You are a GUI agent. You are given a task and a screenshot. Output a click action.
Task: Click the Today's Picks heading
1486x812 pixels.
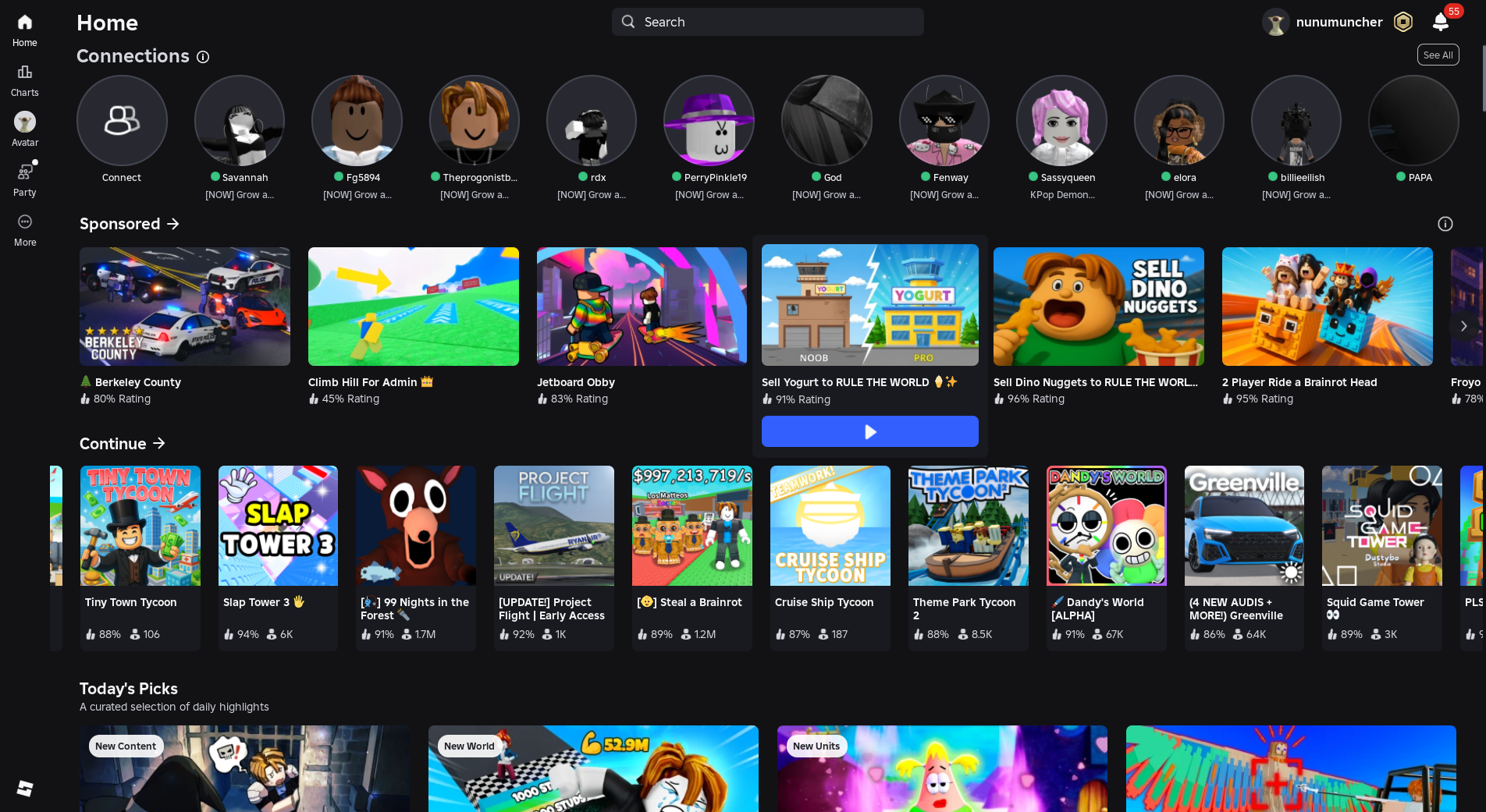pyautogui.click(x=129, y=689)
